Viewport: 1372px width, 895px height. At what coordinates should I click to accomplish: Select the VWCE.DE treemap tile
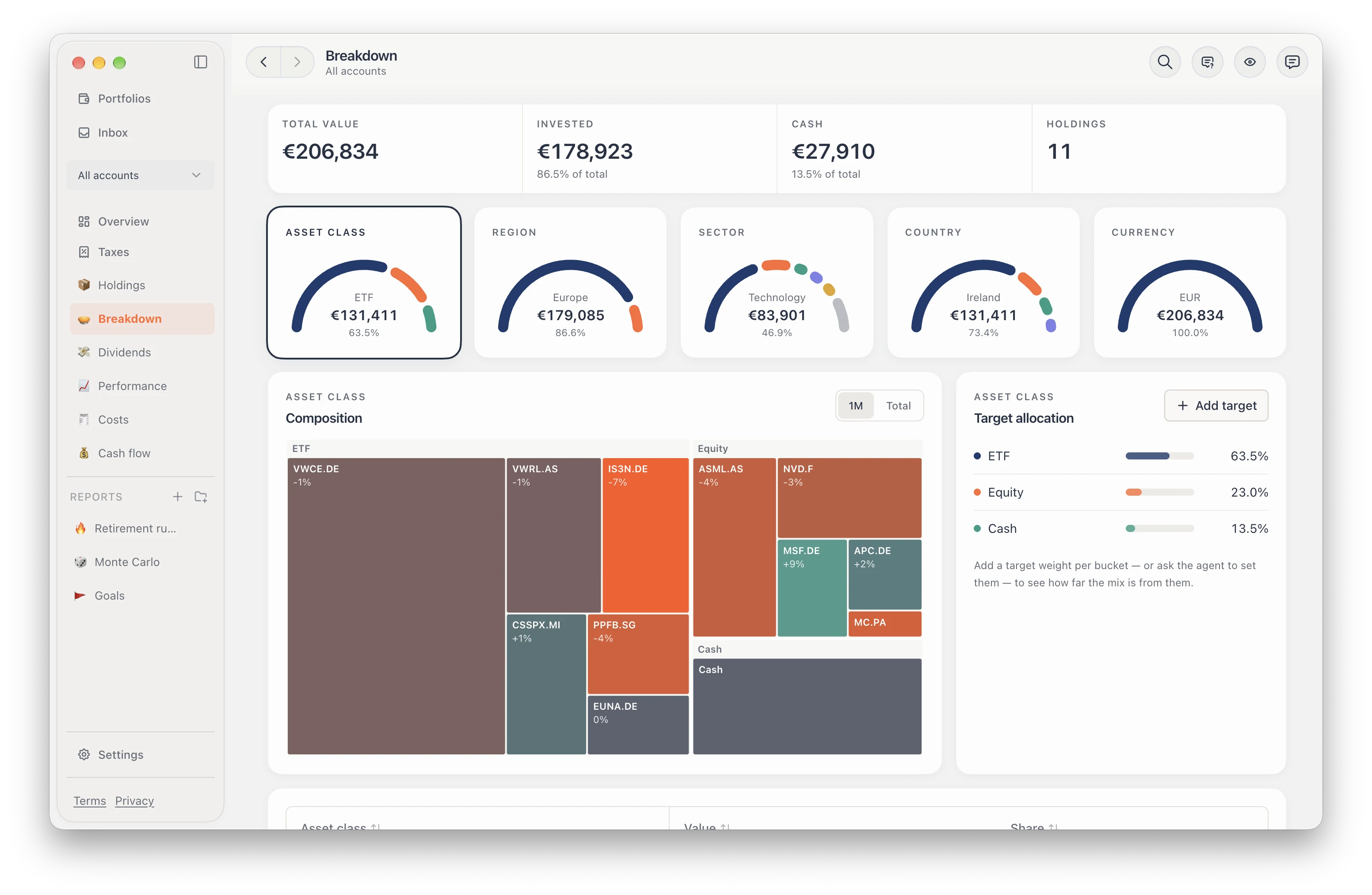396,606
